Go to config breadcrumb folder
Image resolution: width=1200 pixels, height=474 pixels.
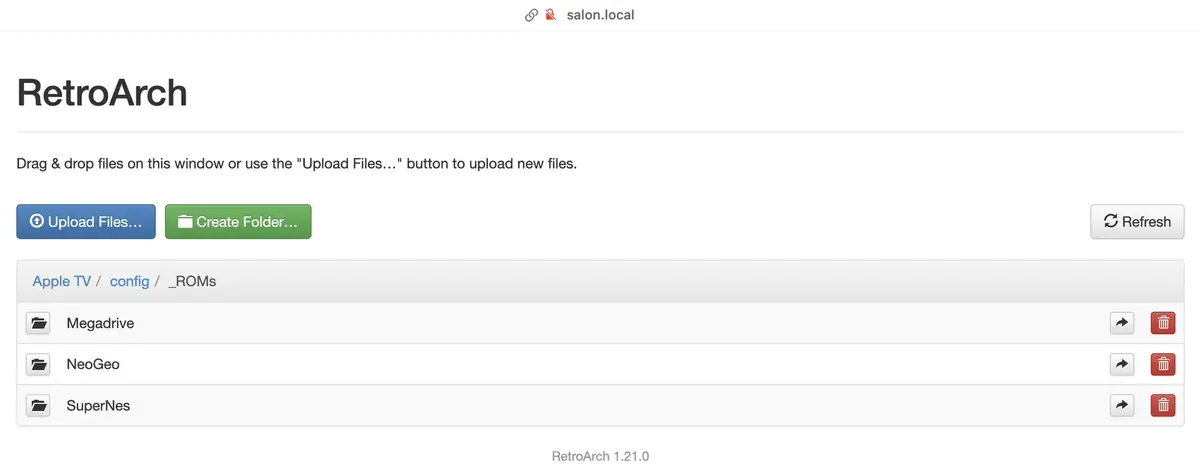[129, 282]
